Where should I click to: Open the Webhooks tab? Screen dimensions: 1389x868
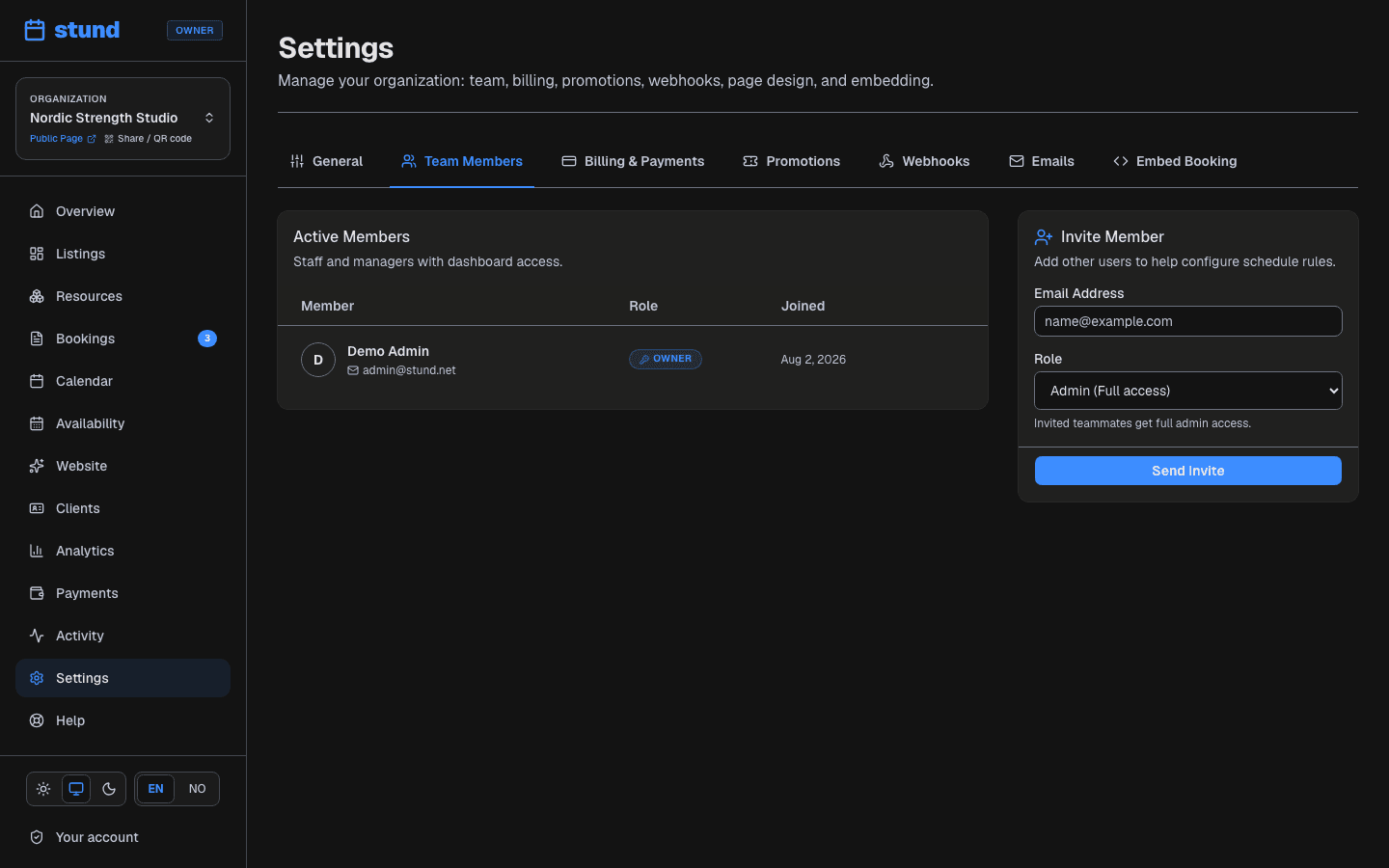tap(924, 161)
